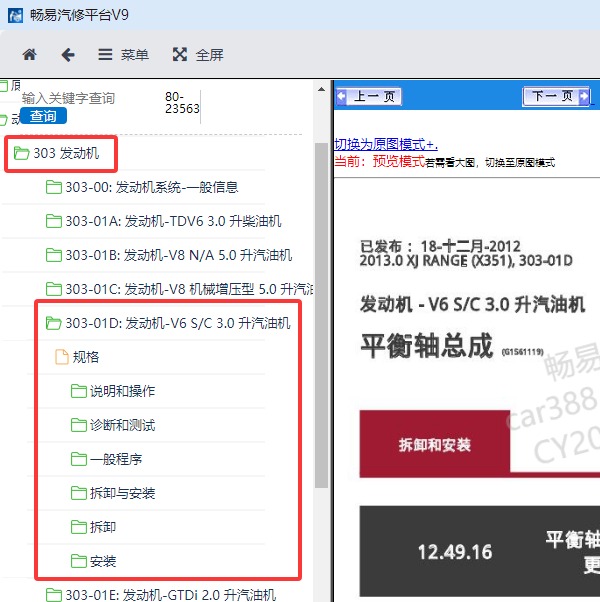Image resolution: width=600 pixels, height=602 pixels.
Task: Click the 发动机 - V6 S/C 3.0 升汽油机 title
Action: (x=473, y=304)
